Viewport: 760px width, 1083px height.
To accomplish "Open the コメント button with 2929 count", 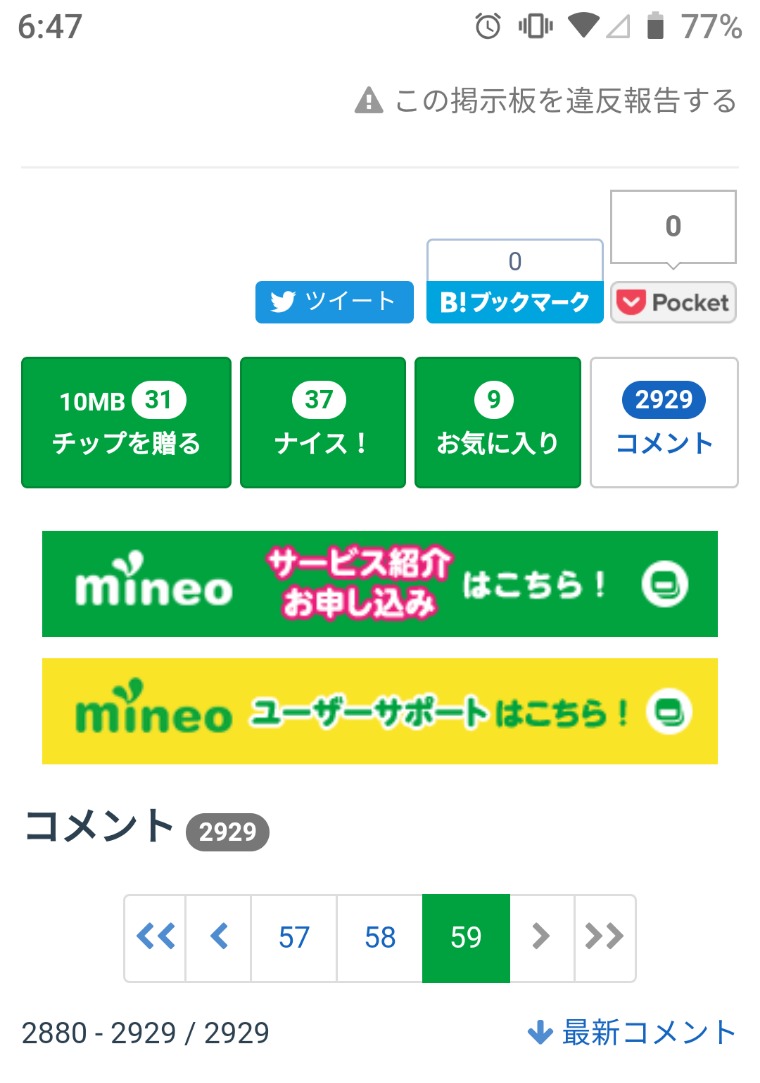I will pos(664,422).
